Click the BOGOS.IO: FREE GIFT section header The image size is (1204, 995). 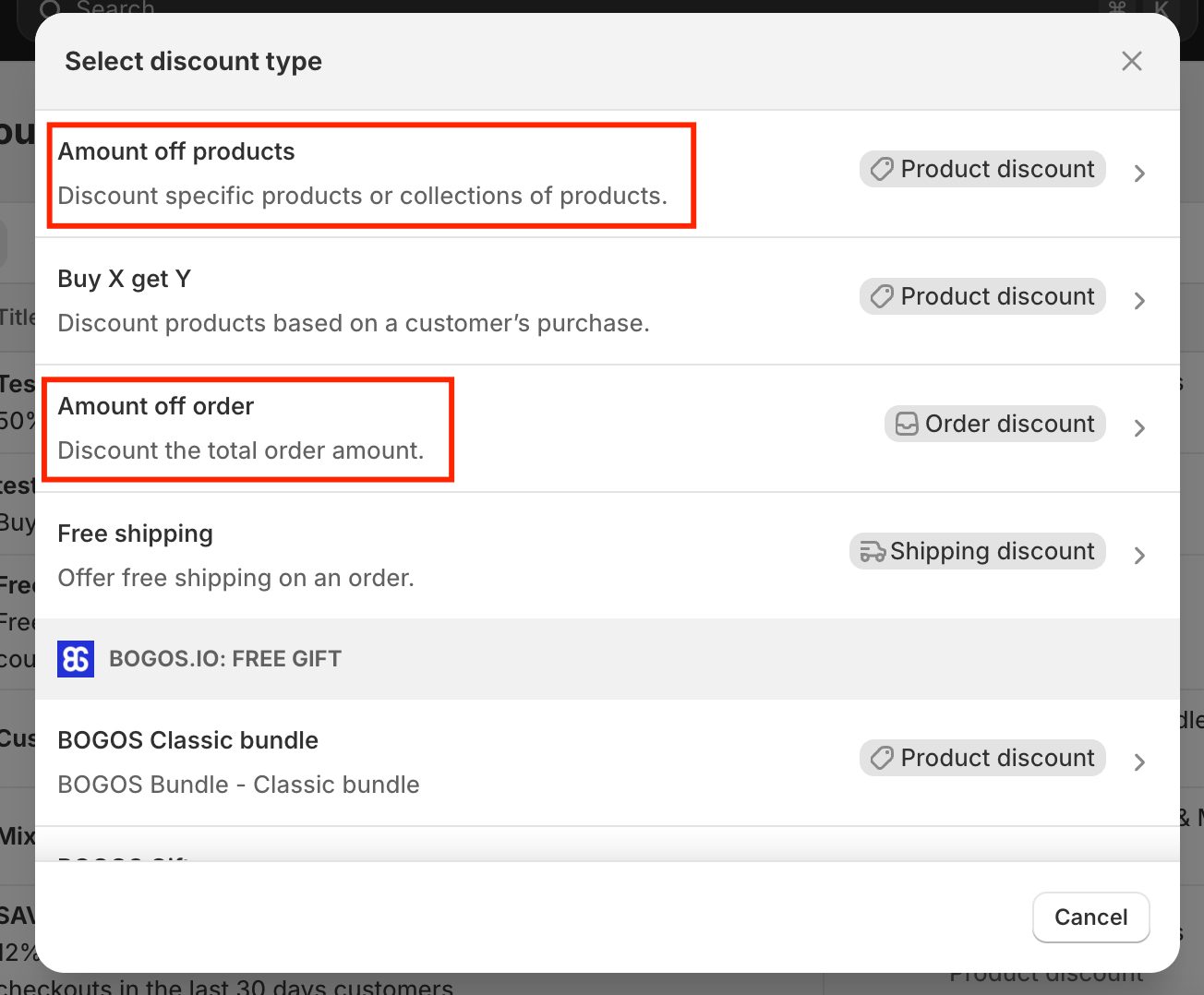[x=225, y=659]
